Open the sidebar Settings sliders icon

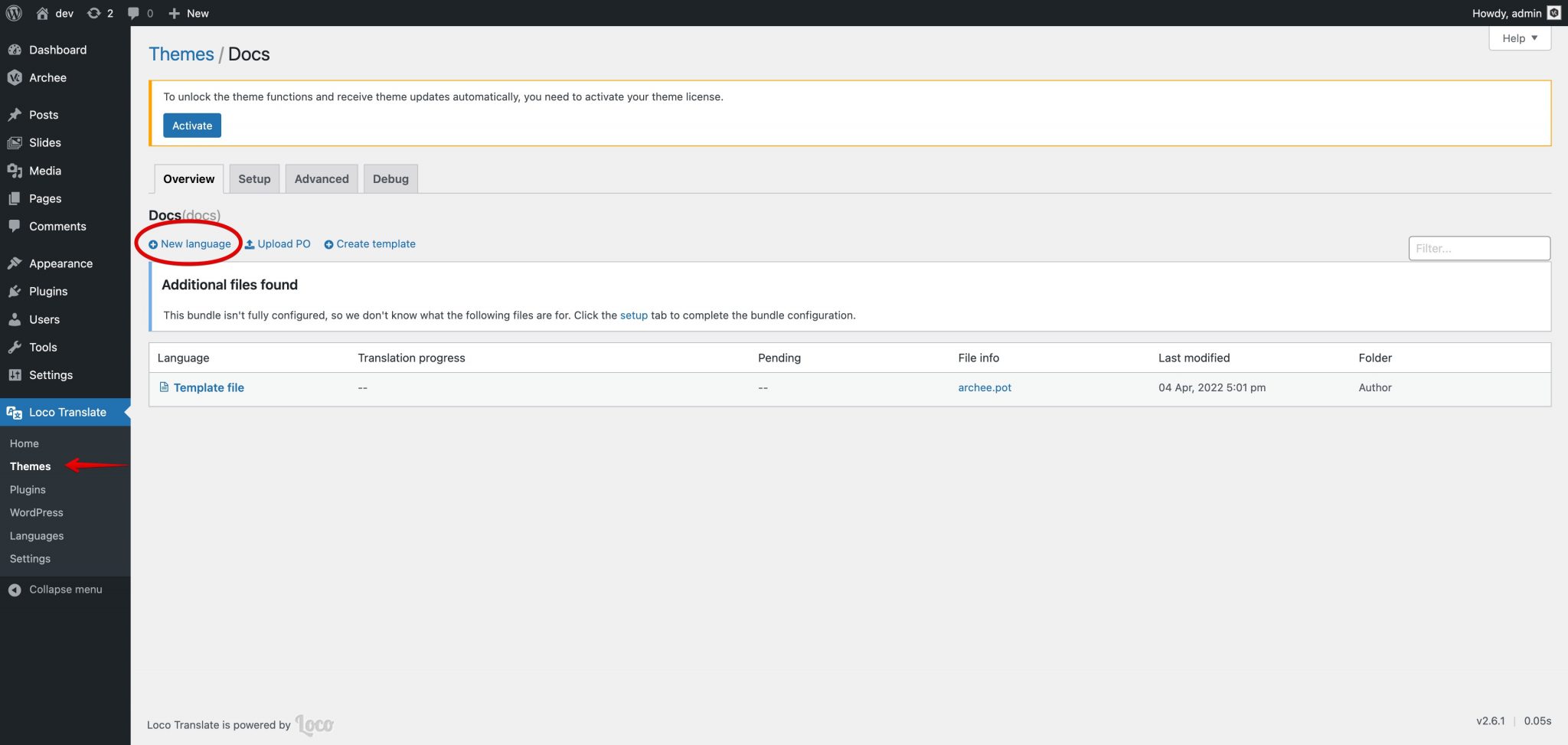(15, 375)
